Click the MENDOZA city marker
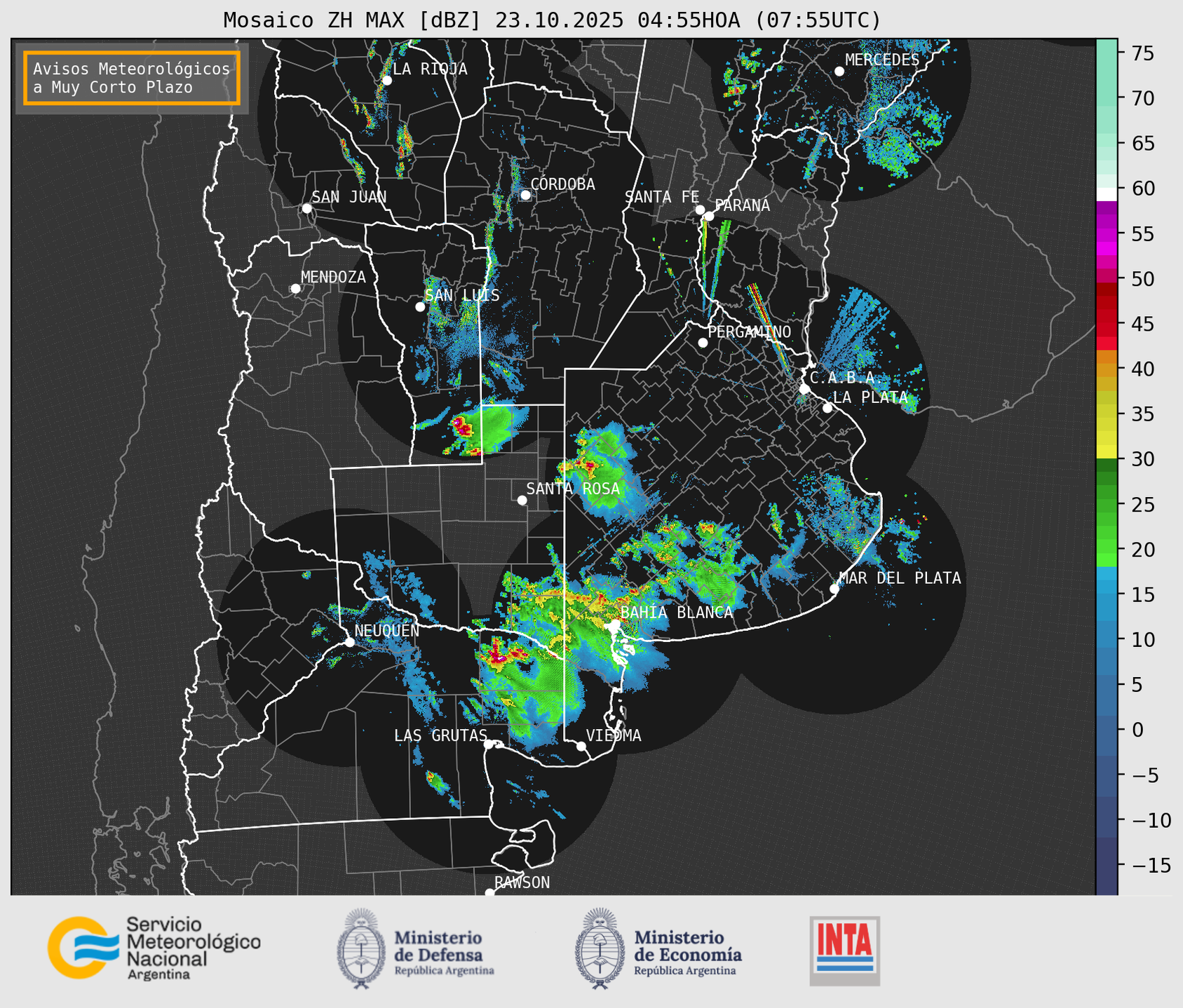Image resolution: width=1183 pixels, height=1008 pixels. click(x=295, y=289)
